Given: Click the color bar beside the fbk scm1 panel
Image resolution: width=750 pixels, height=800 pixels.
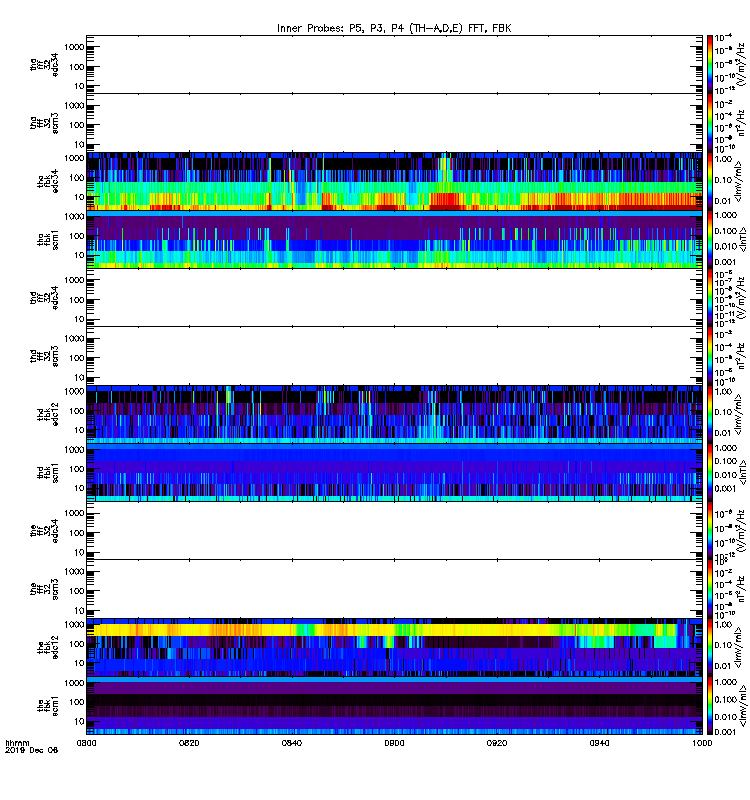Looking at the screenshot, I should coord(709,706).
